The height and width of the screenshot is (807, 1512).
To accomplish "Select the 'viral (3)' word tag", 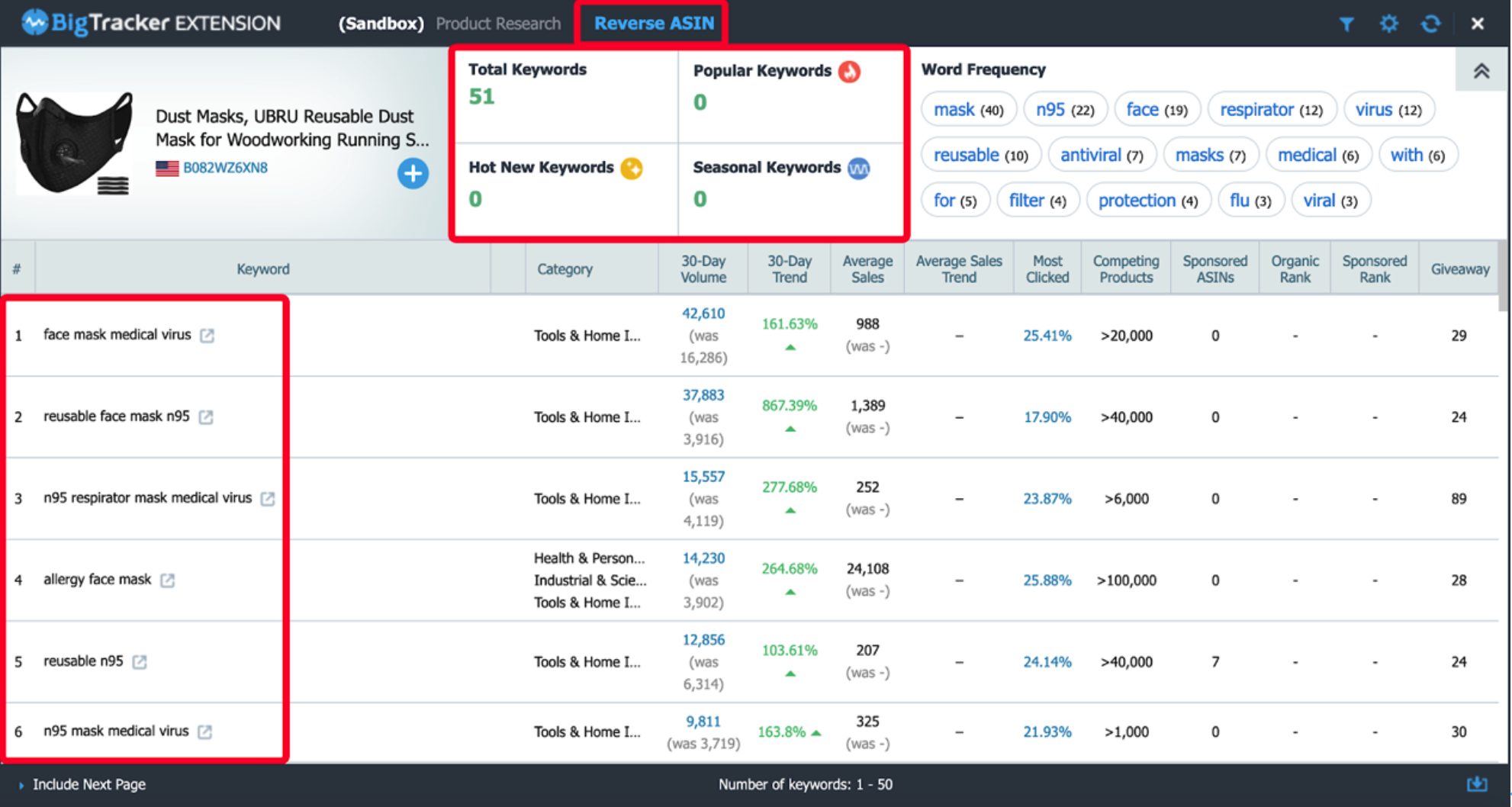I will 1330,201.
